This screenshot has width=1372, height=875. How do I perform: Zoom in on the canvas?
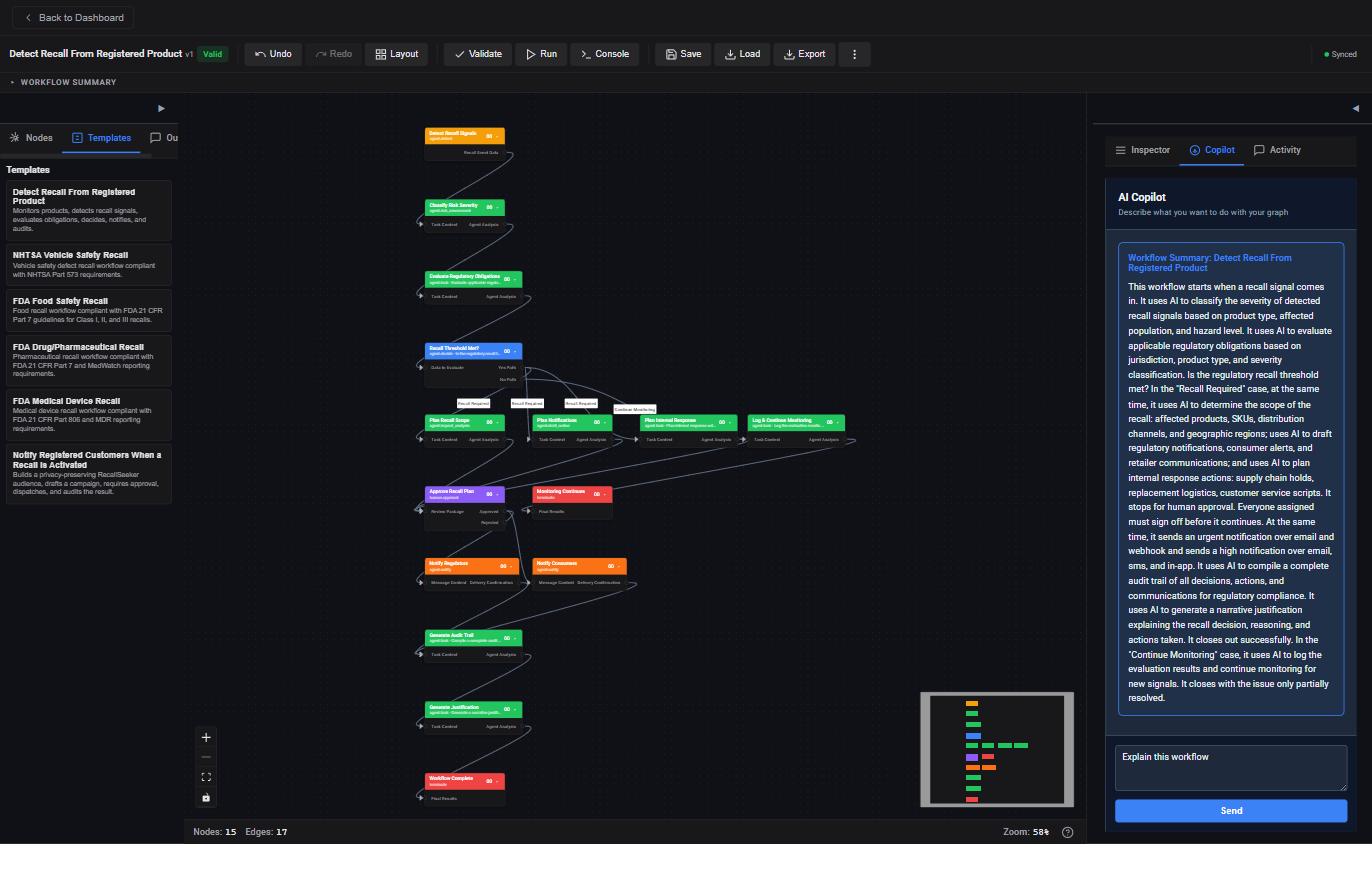[x=206, y=737]
